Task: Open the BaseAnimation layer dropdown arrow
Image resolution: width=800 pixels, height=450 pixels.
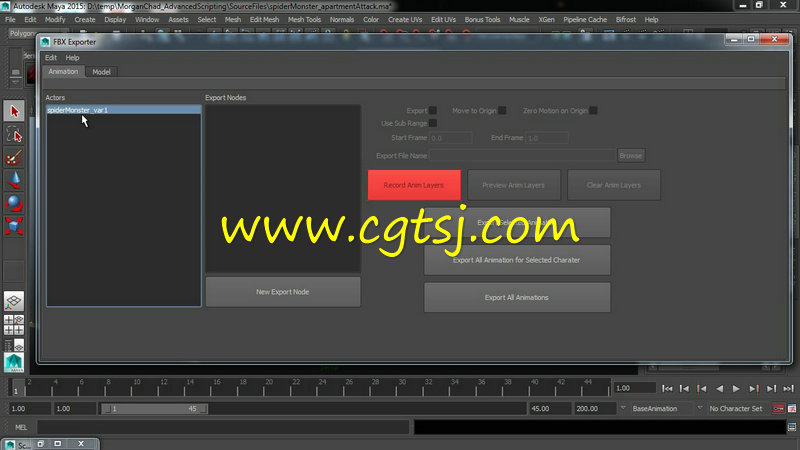Action: click(623, 408)
